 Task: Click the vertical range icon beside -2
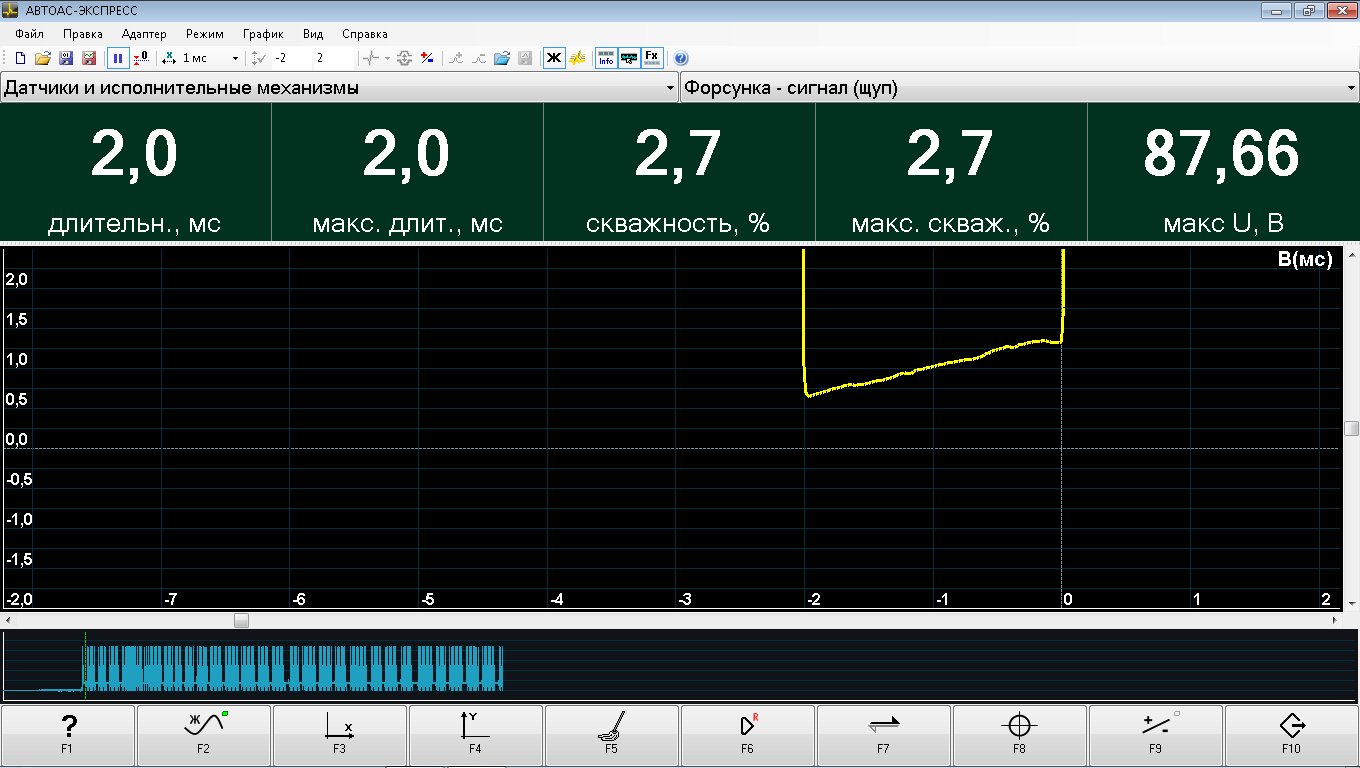[x=259, y=58]
